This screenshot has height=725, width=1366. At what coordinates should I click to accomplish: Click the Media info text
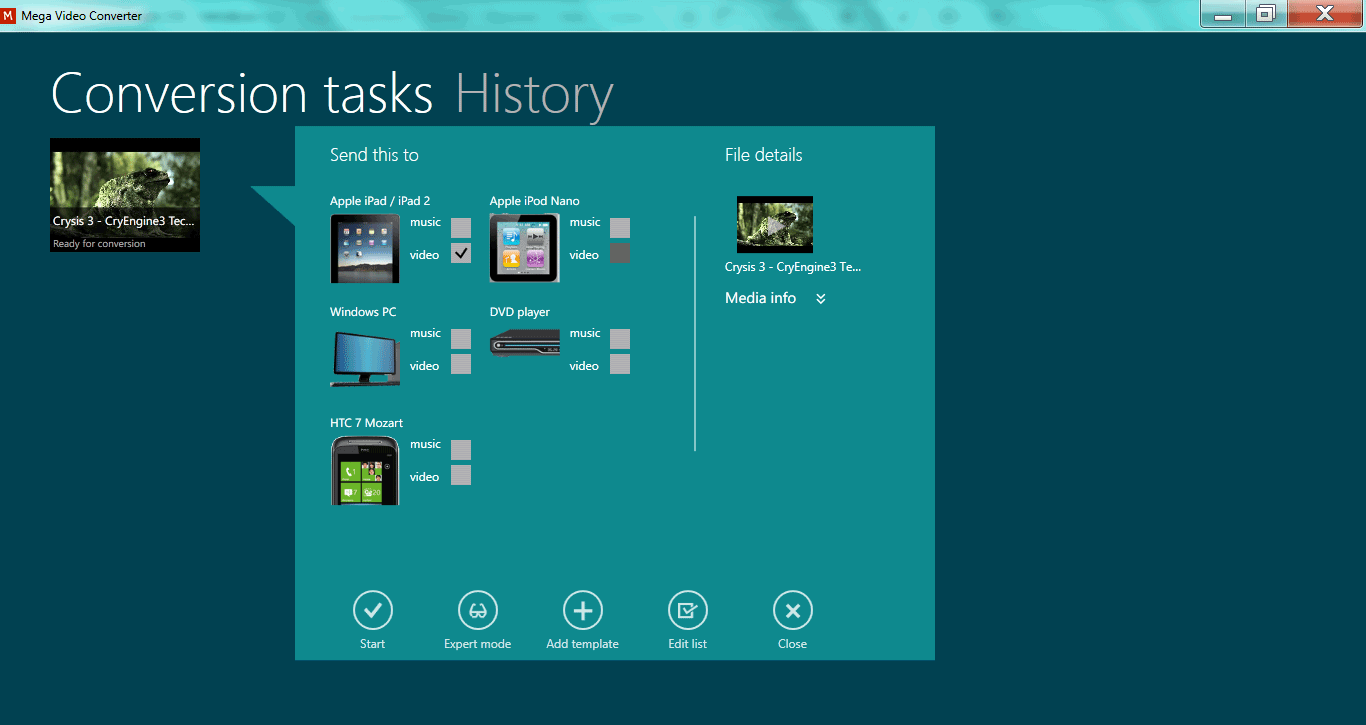pos(761,298)
